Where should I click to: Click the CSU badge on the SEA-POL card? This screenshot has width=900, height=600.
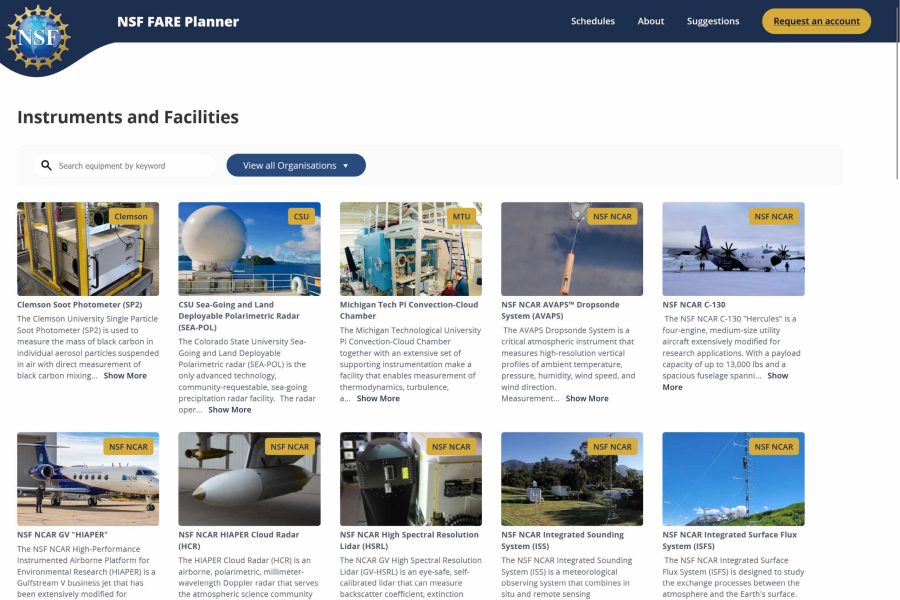(x=301, y=216)
